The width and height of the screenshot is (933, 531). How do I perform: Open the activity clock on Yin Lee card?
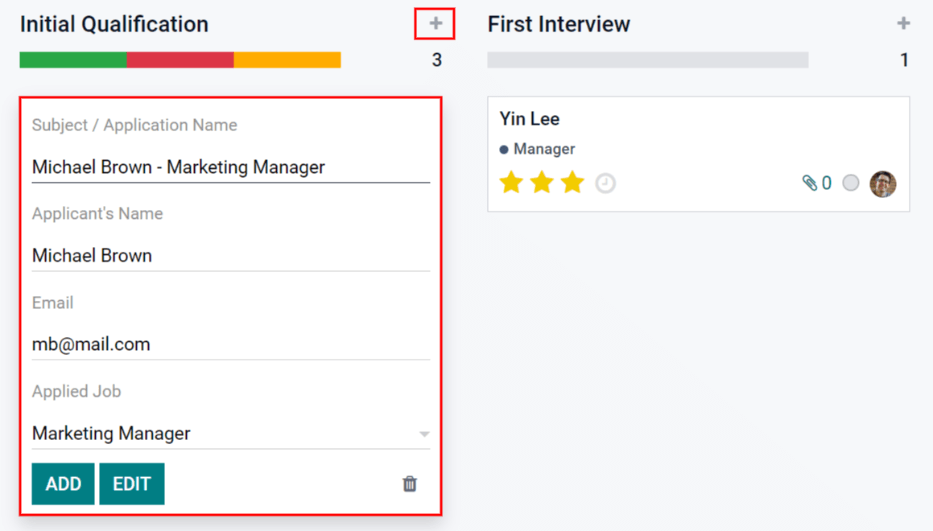tap(605, 184)
